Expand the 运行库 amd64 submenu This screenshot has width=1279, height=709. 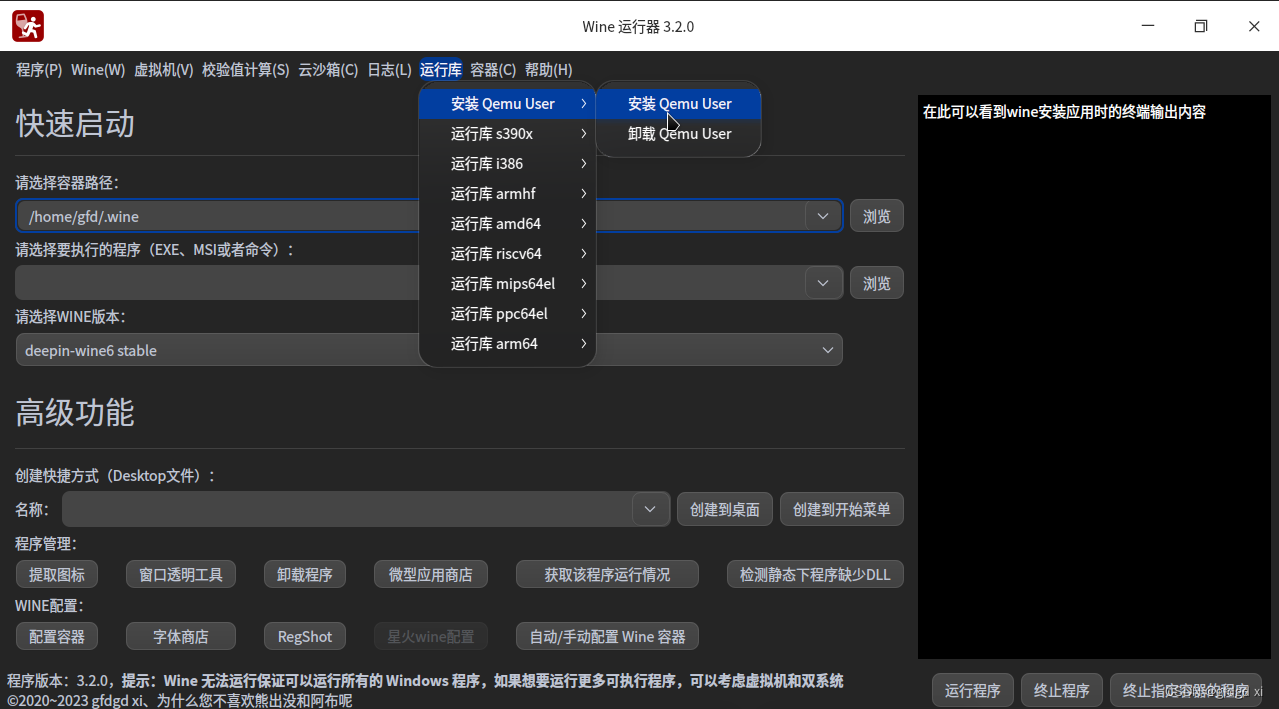[x=507, y=224]
